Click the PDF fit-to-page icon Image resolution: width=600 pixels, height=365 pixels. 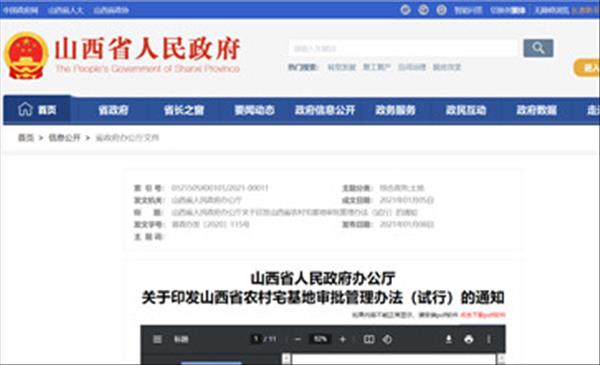click(369, 339)
